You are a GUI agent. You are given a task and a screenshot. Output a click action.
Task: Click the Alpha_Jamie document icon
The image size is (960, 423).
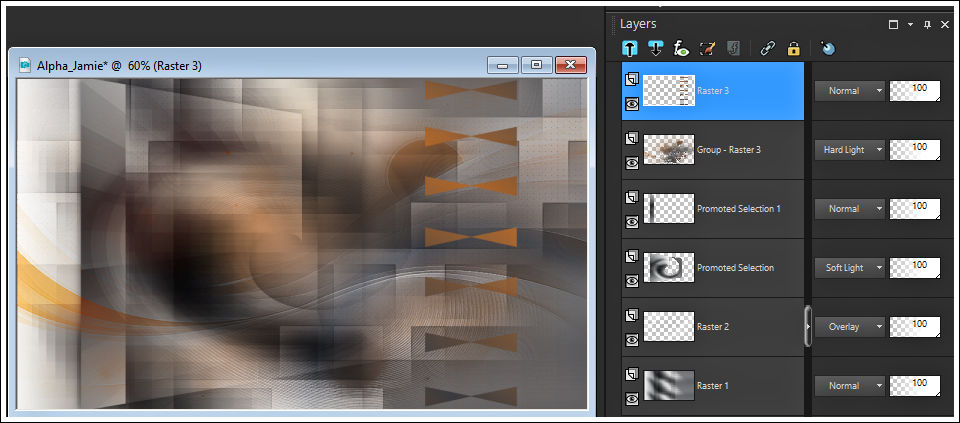click(25, 66)
